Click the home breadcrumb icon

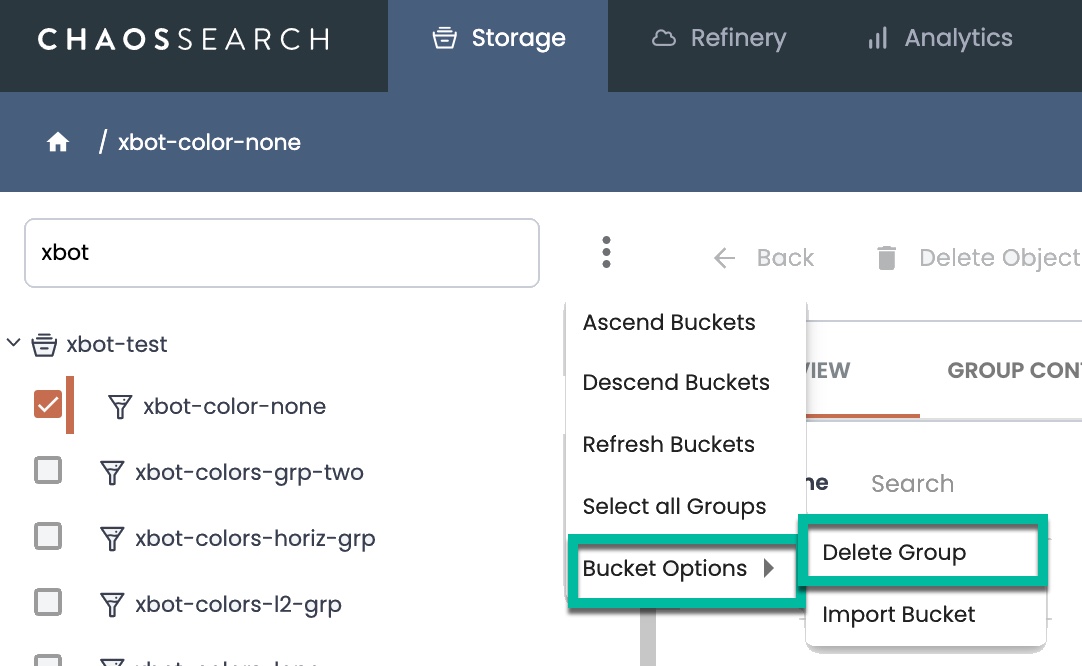point(58,143)
